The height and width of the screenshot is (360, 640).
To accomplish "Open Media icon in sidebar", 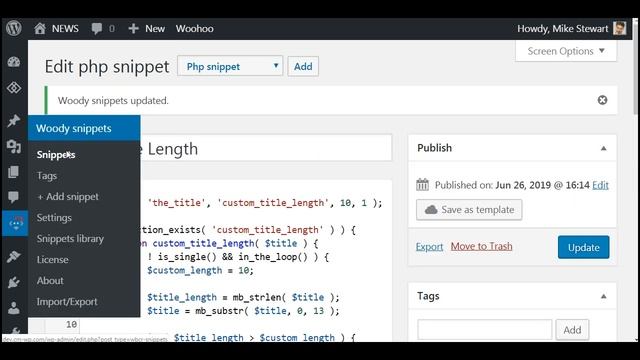I will [14, 146].
